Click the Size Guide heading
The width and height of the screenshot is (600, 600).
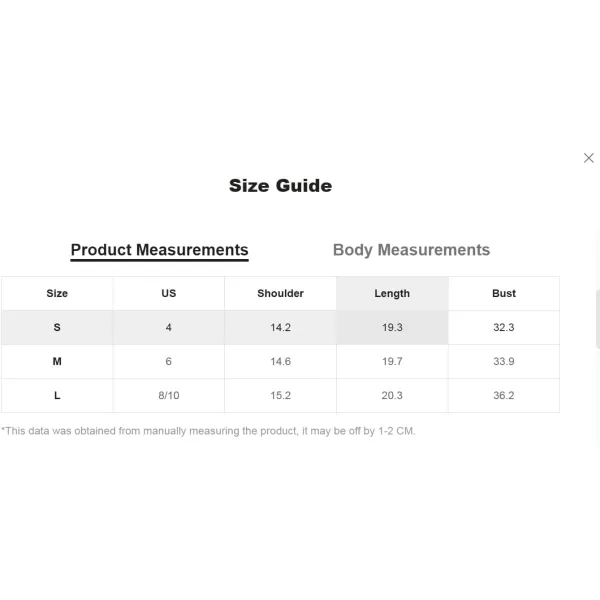[280, 186]
